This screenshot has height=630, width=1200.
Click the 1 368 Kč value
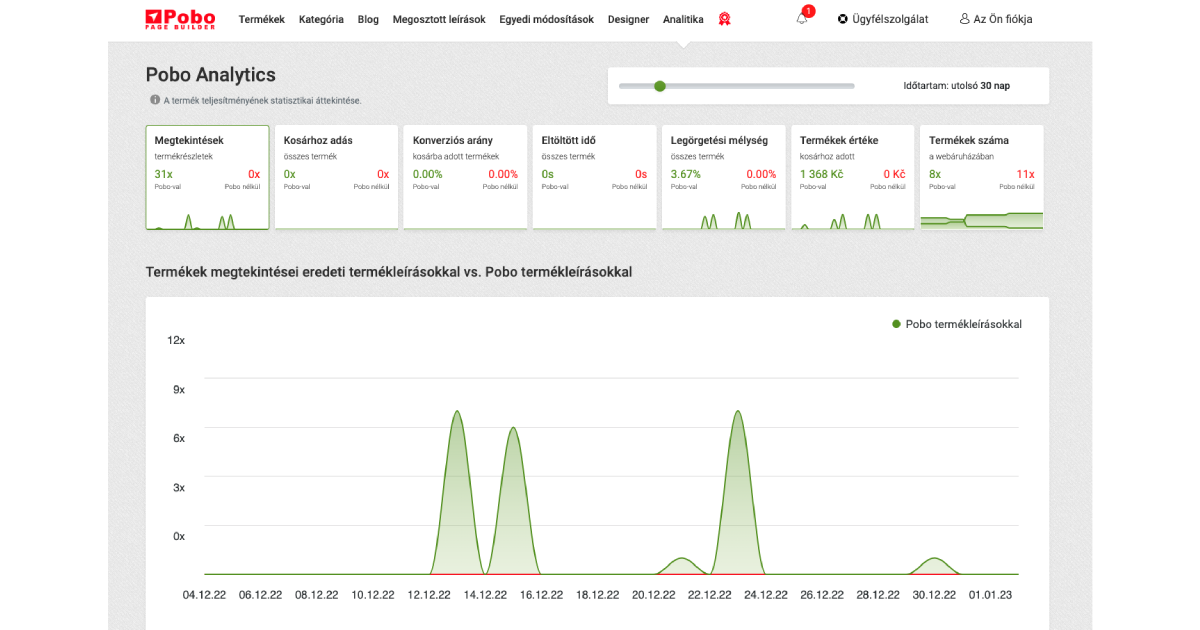tap(821, 174)
